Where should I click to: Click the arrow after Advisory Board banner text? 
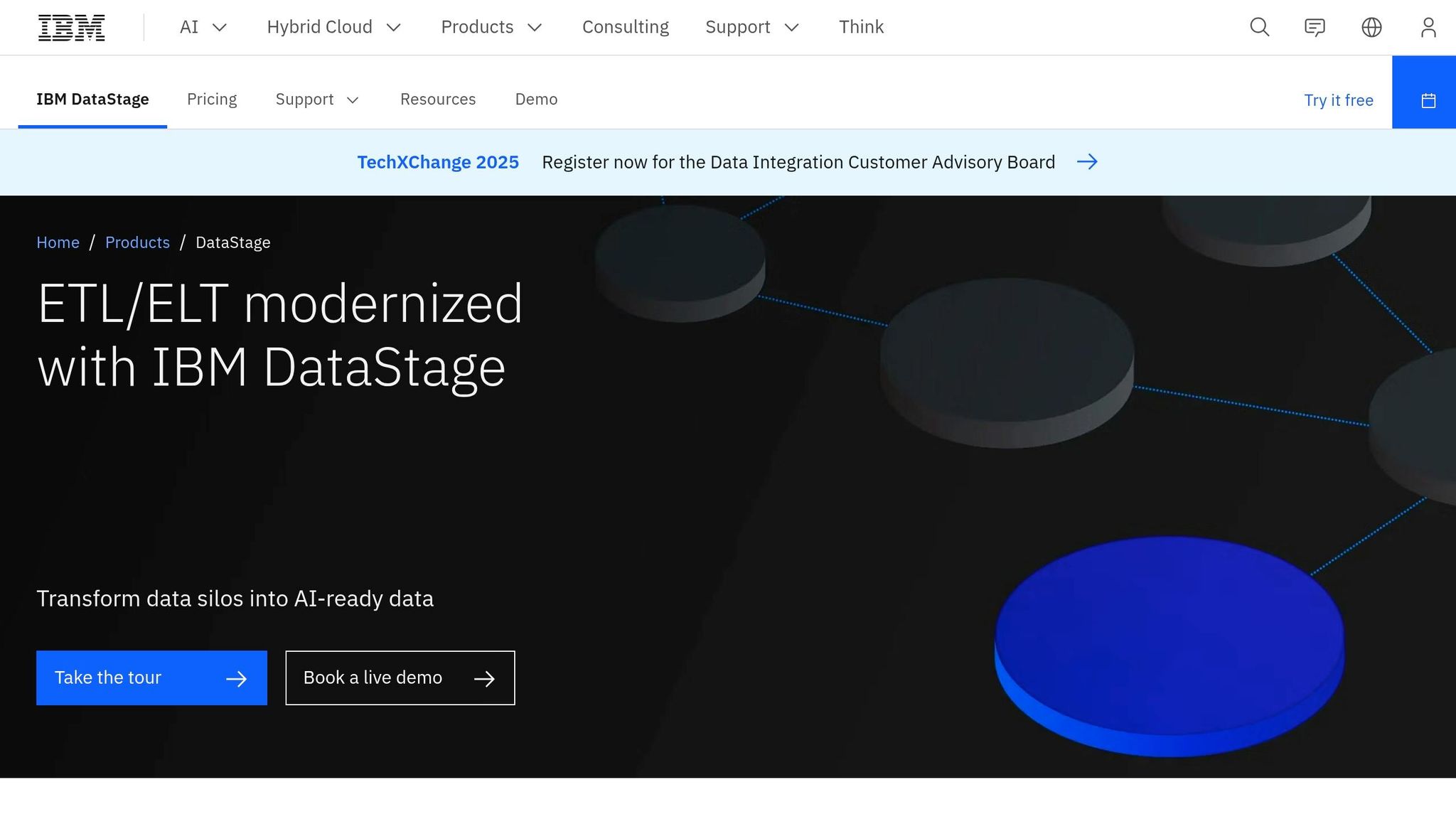(x=1087, y=162)
